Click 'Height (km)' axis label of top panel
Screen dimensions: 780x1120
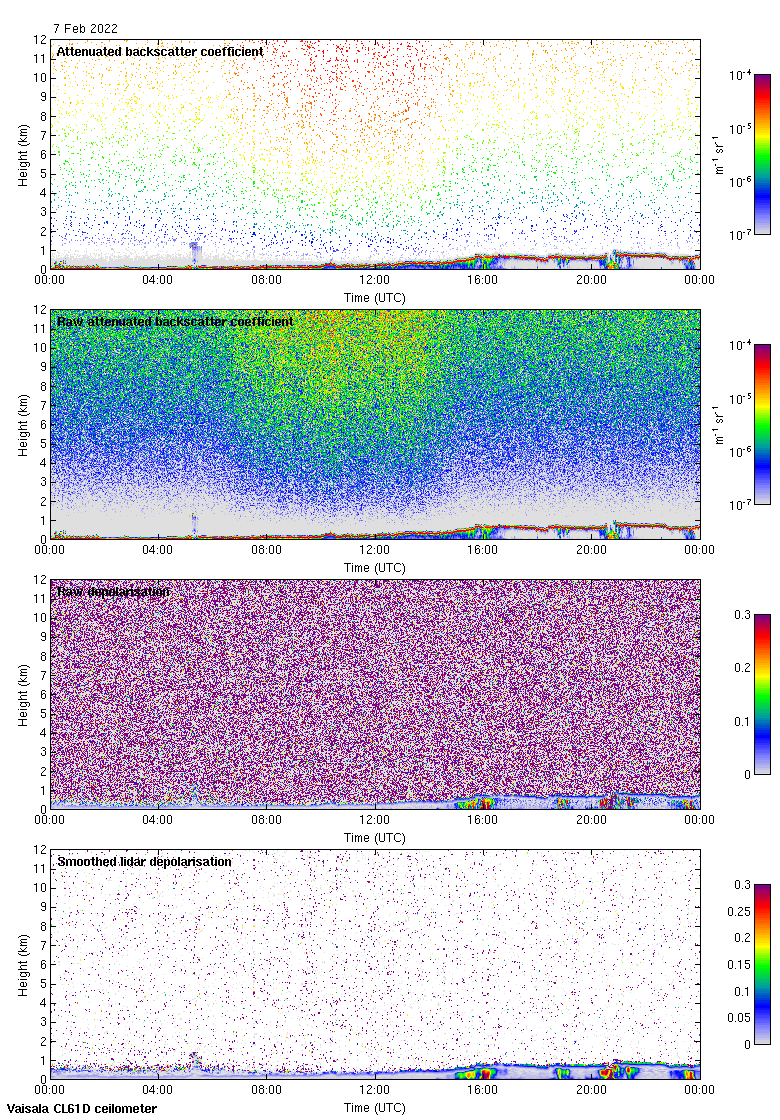click(24, 155)
